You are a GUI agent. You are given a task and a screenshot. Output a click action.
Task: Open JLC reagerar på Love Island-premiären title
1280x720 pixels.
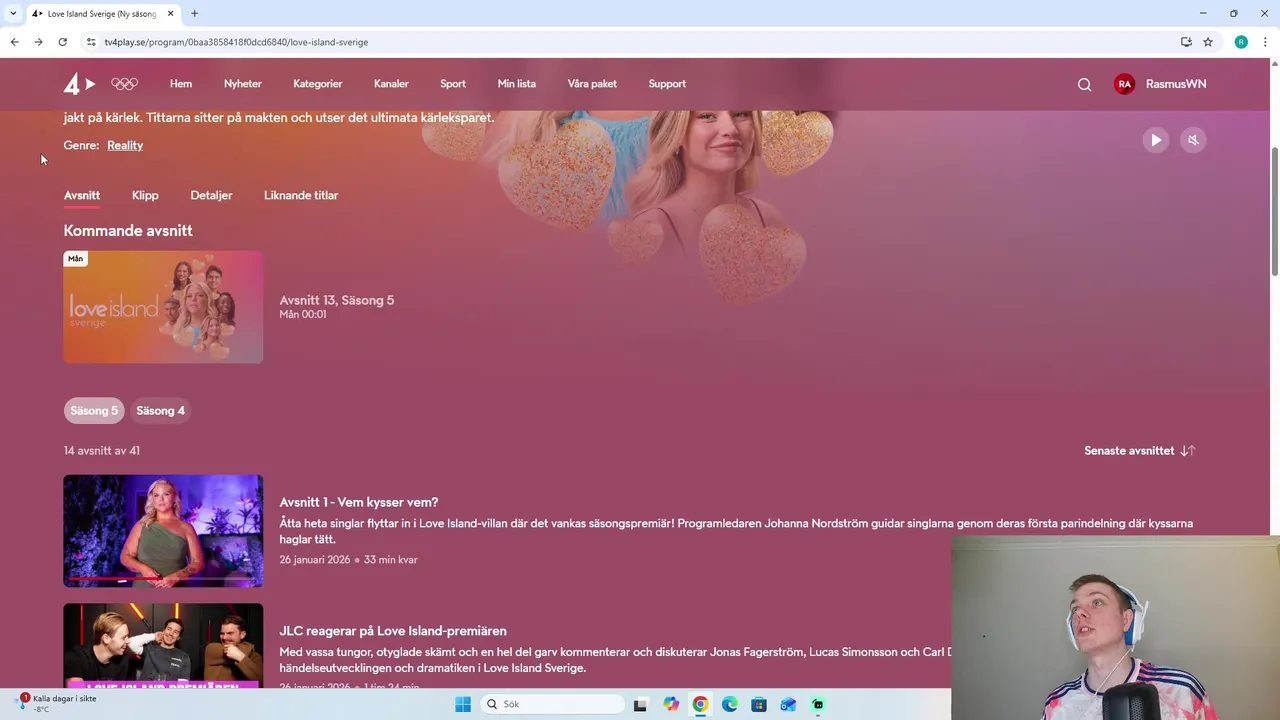(x=393, y=631)
